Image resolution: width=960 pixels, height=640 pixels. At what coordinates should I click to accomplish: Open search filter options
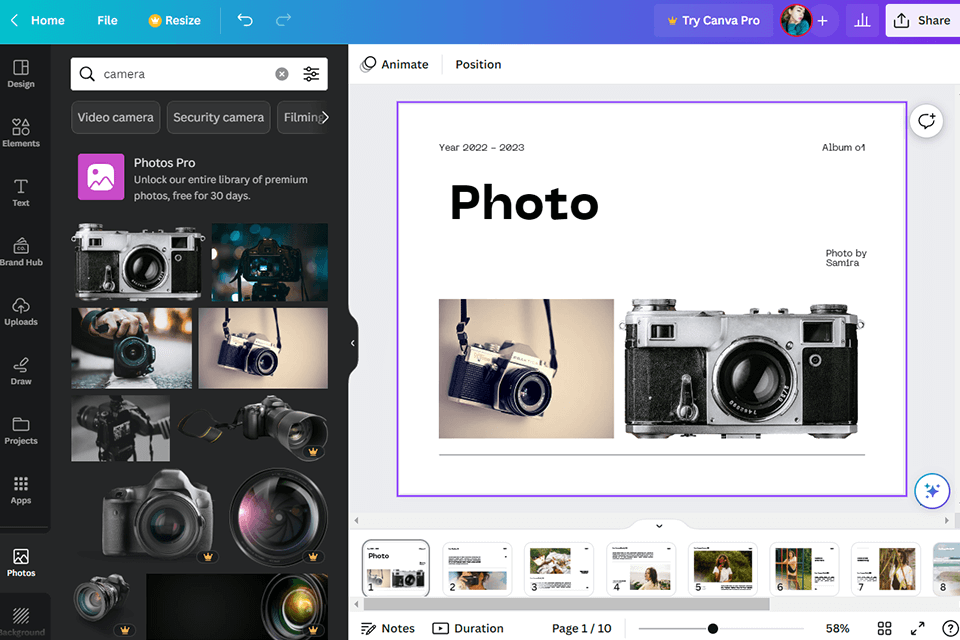311,74
